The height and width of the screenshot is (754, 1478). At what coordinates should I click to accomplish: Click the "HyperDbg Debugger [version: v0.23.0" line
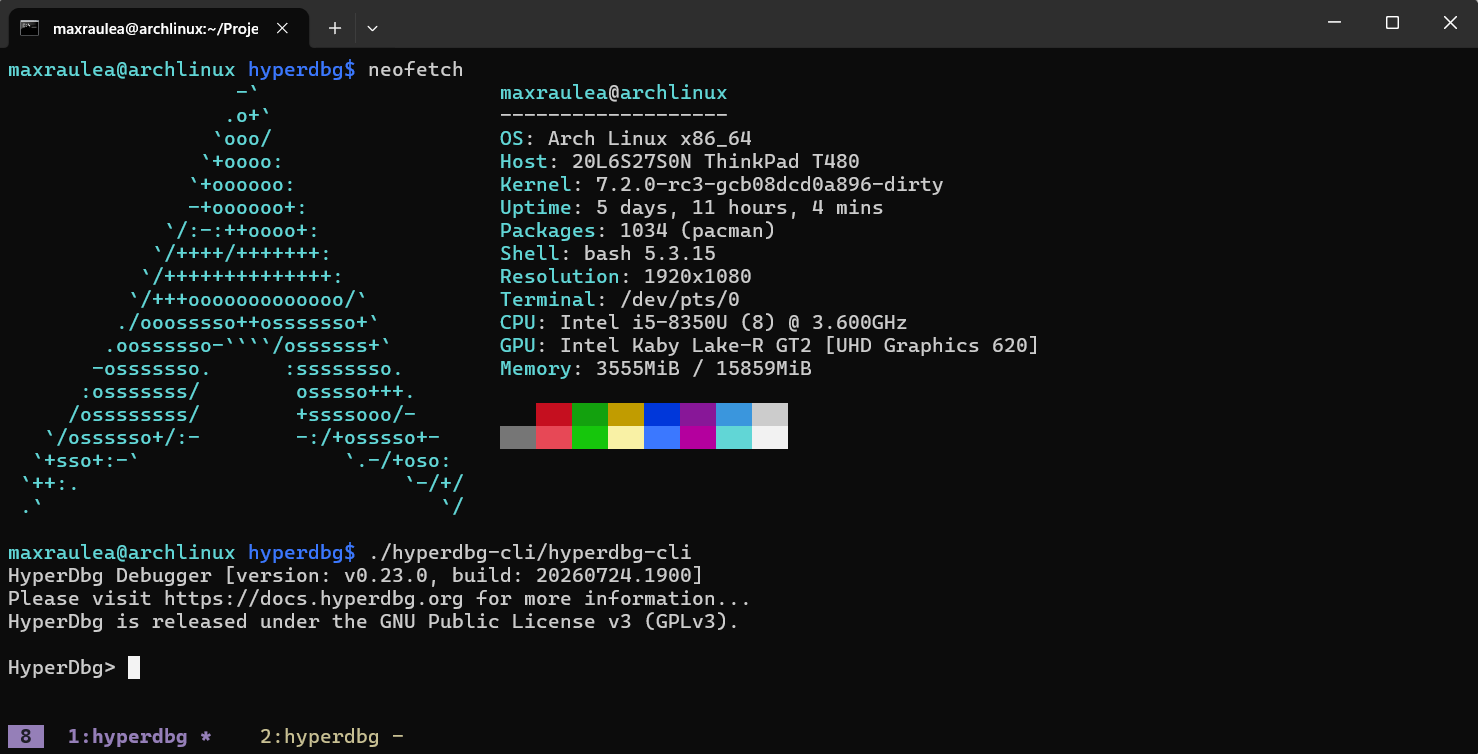point(224,576)
